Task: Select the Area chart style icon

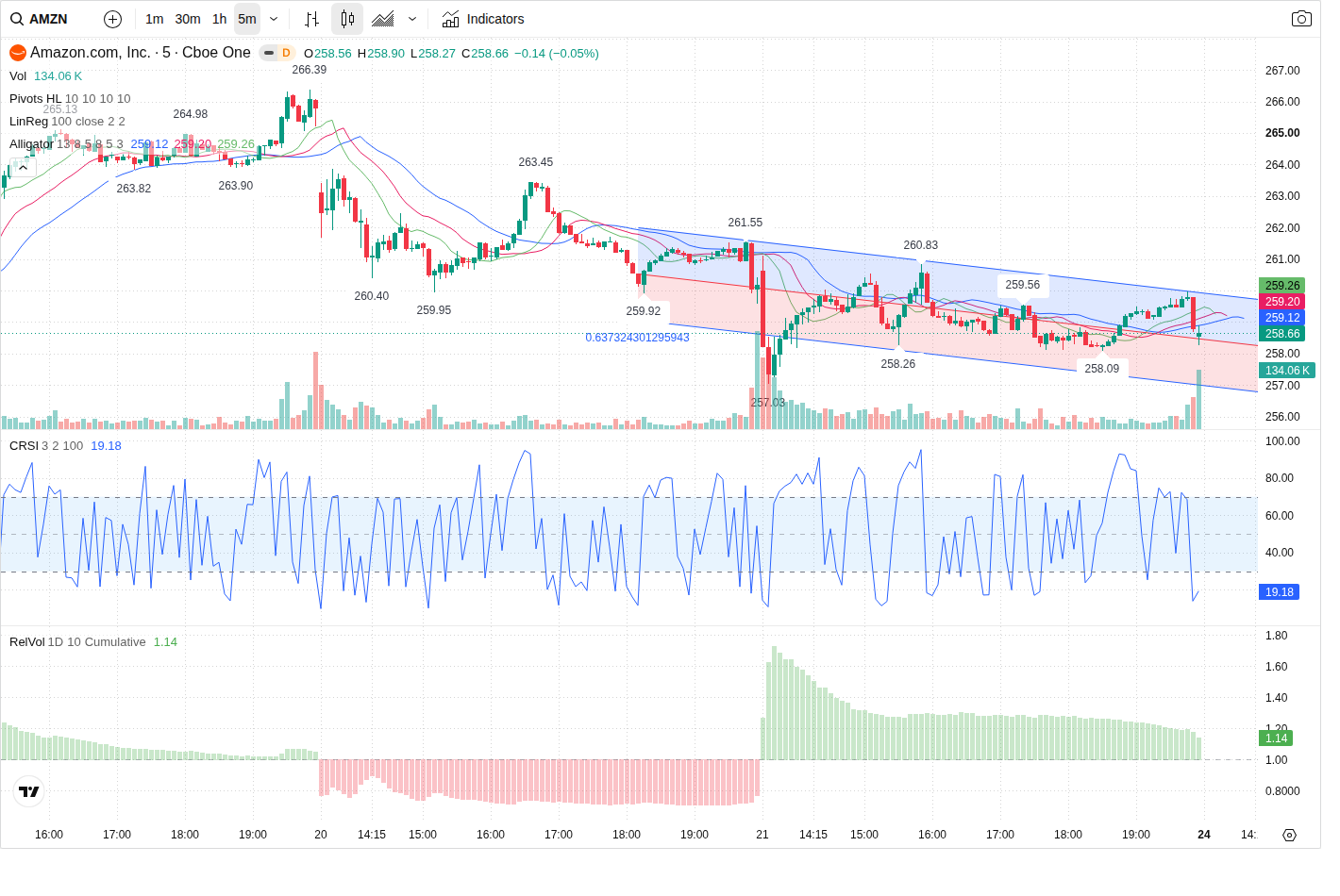Action: [x=383, y=19]
